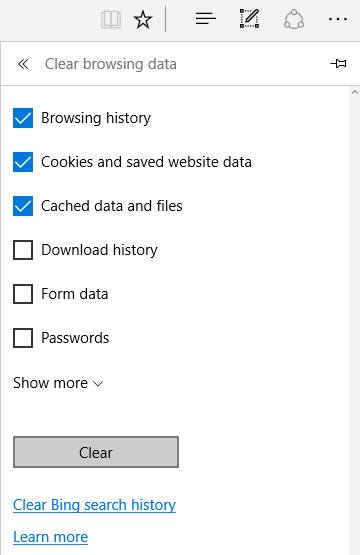Open Reading view book icon
Viewport: 360px width, 555px height.
coord(111,19)
